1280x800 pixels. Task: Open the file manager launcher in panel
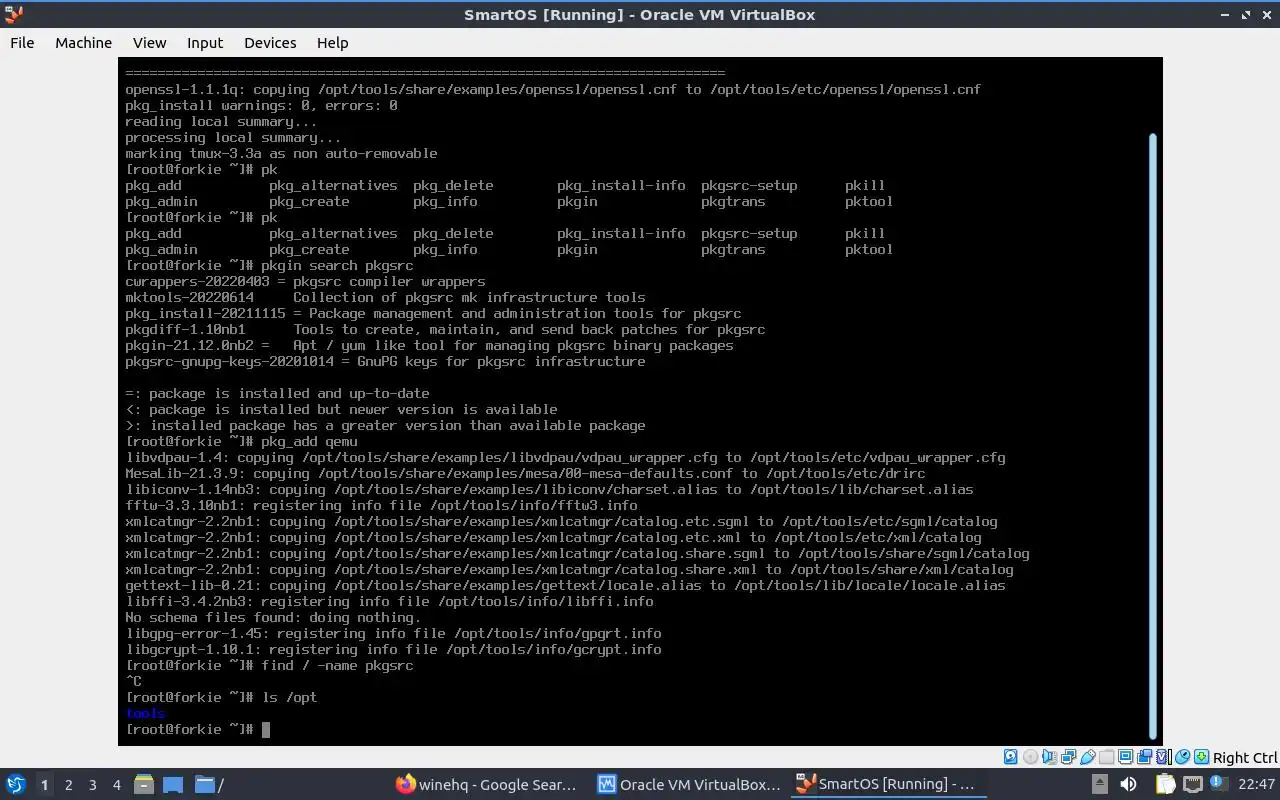point(143,784)
